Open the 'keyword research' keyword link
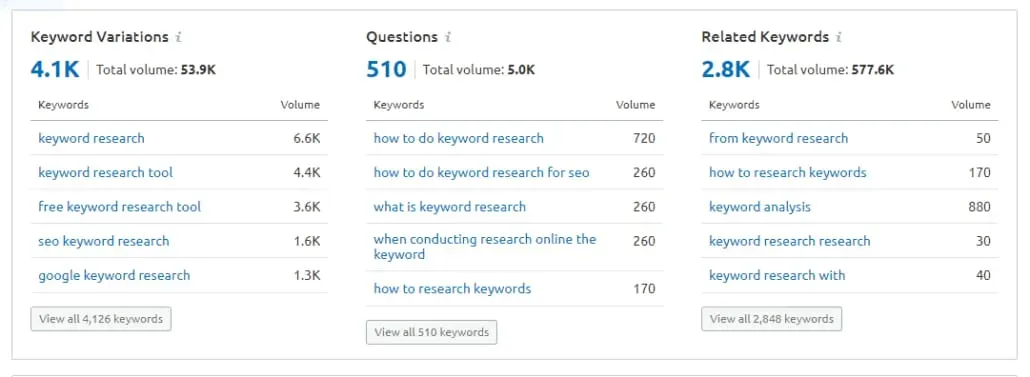This screenshot has height=377, width=1030. tap(91, 139)
